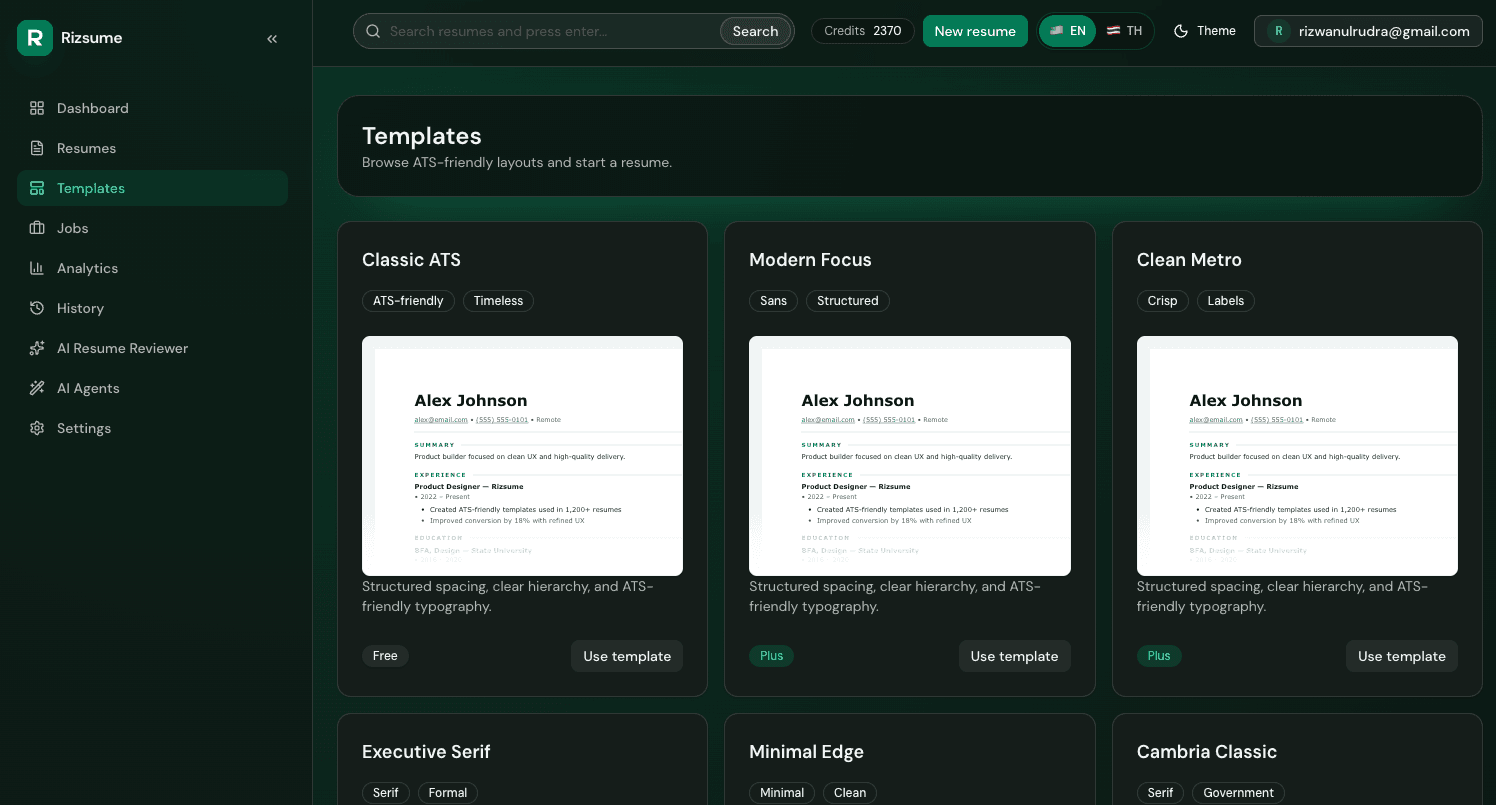This screenshot has height=805, width=1496.
Task: Use template for Classic ATS
Action: 627,656
